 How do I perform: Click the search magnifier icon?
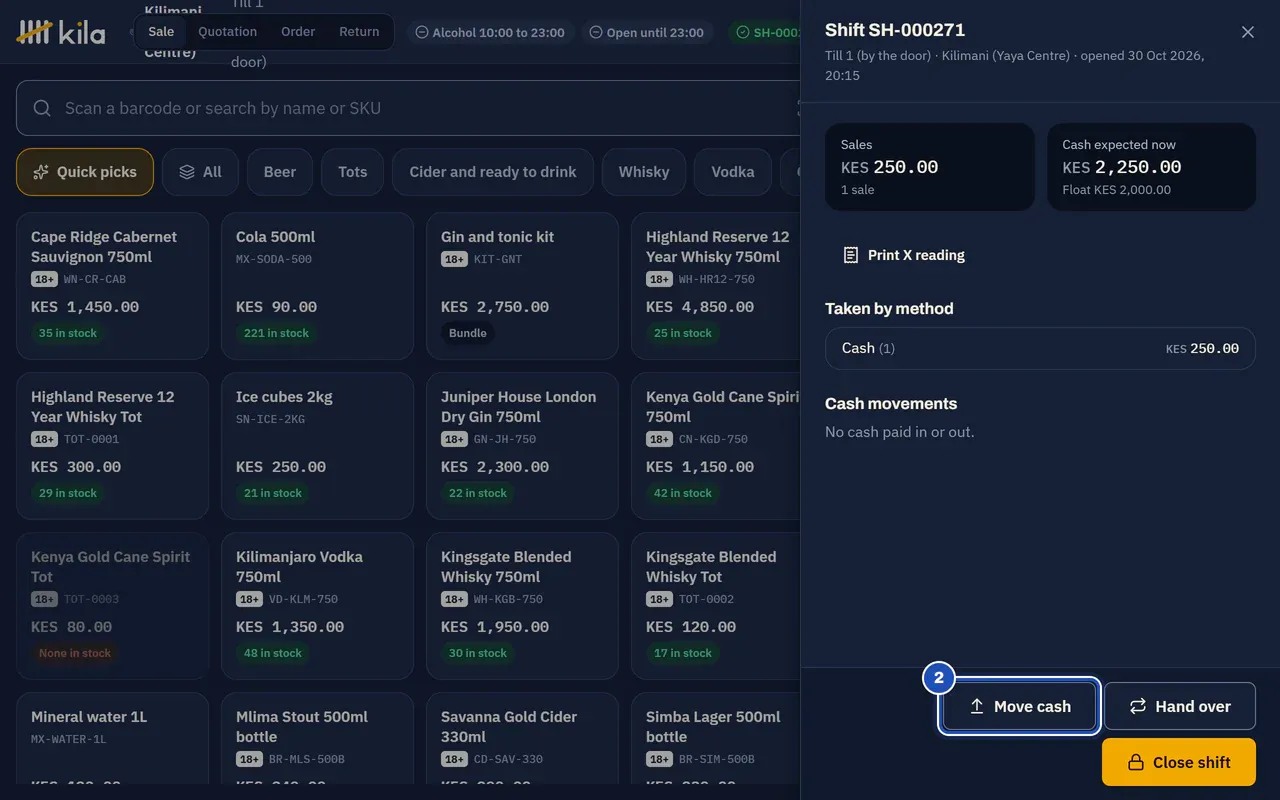(x=42, y=108)
